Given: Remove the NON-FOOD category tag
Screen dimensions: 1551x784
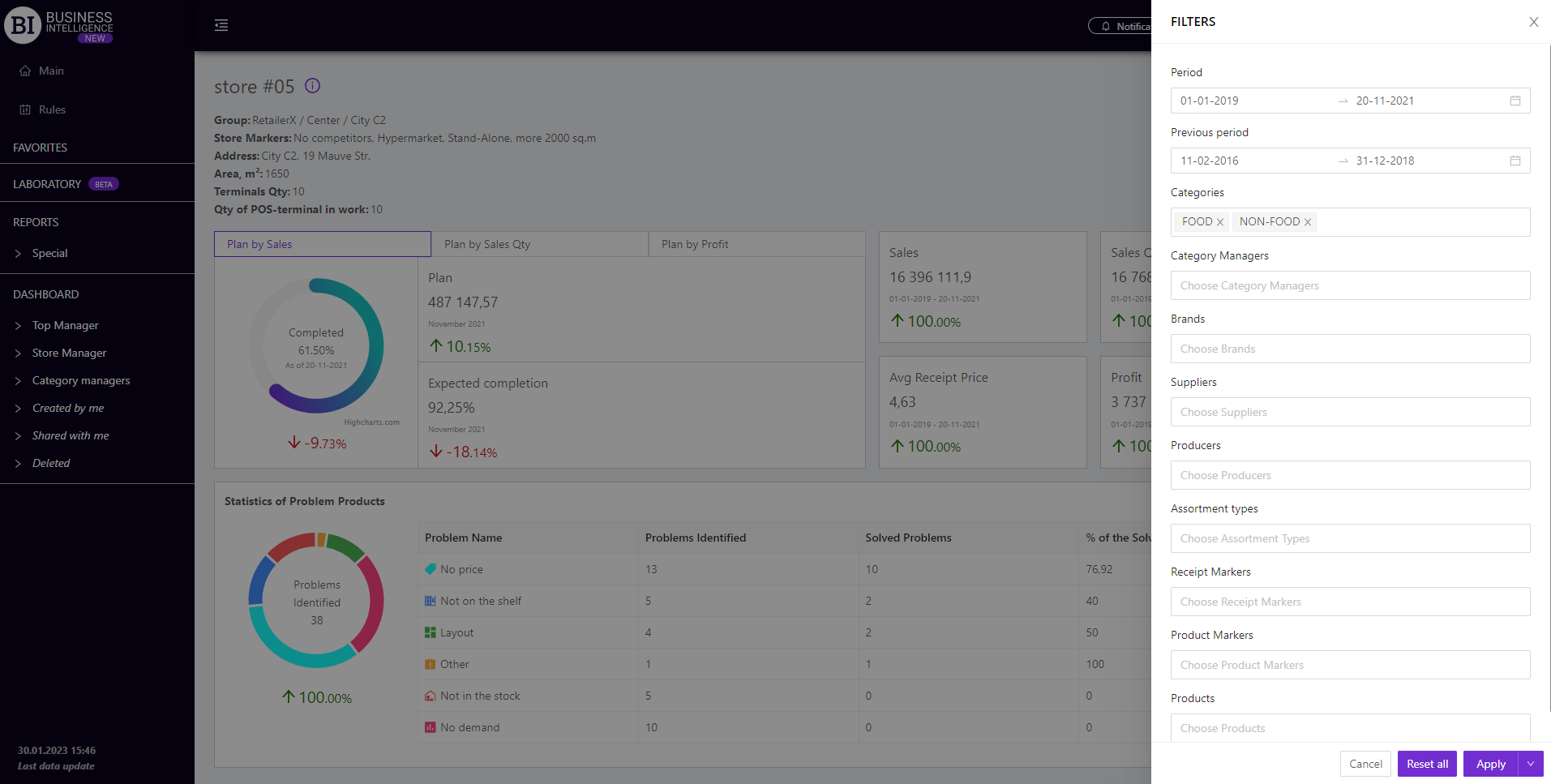Looking at the screenshot, I should [x=1307, y=222].
